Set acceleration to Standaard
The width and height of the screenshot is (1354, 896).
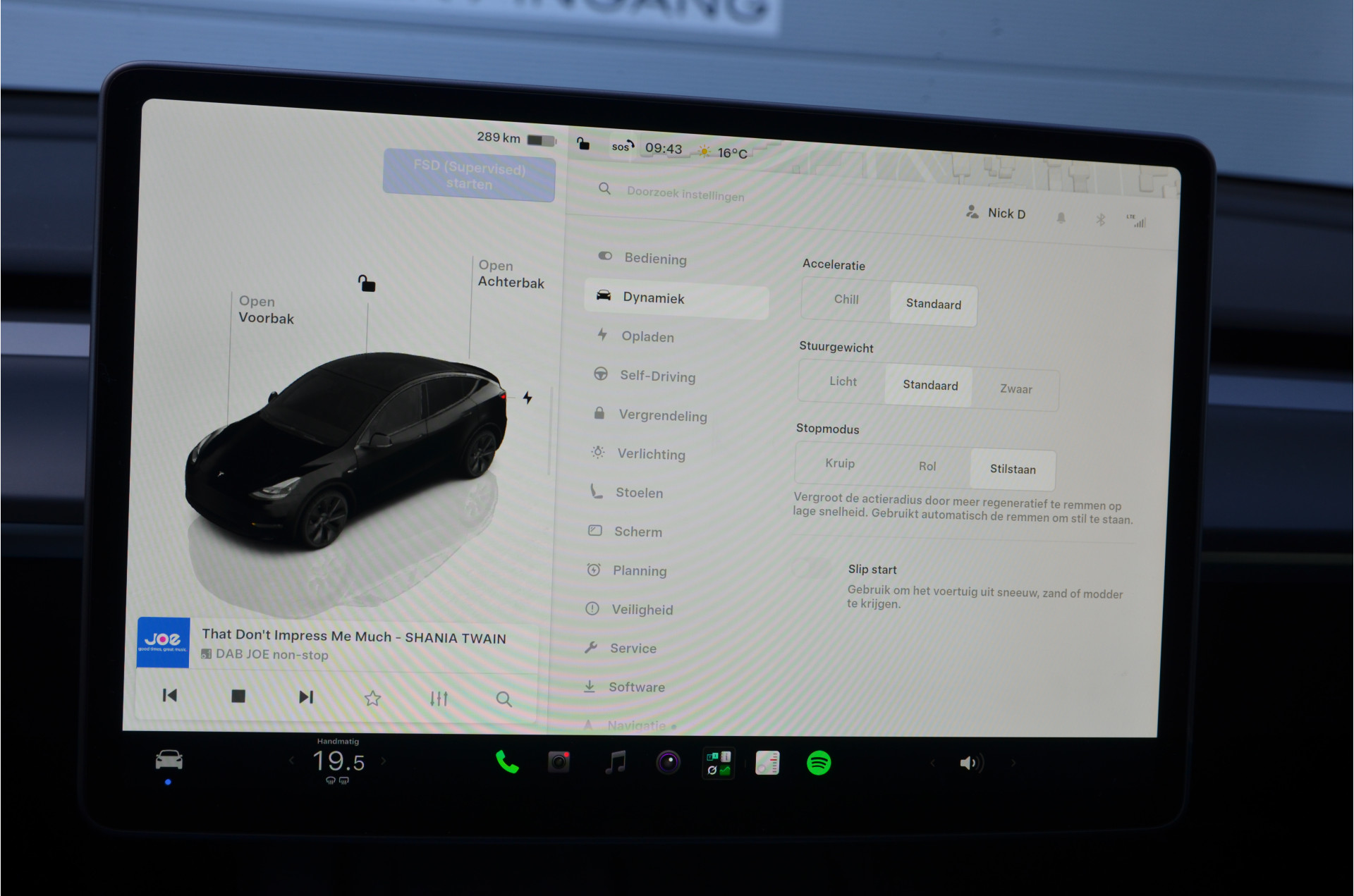(x=933, y=304)
